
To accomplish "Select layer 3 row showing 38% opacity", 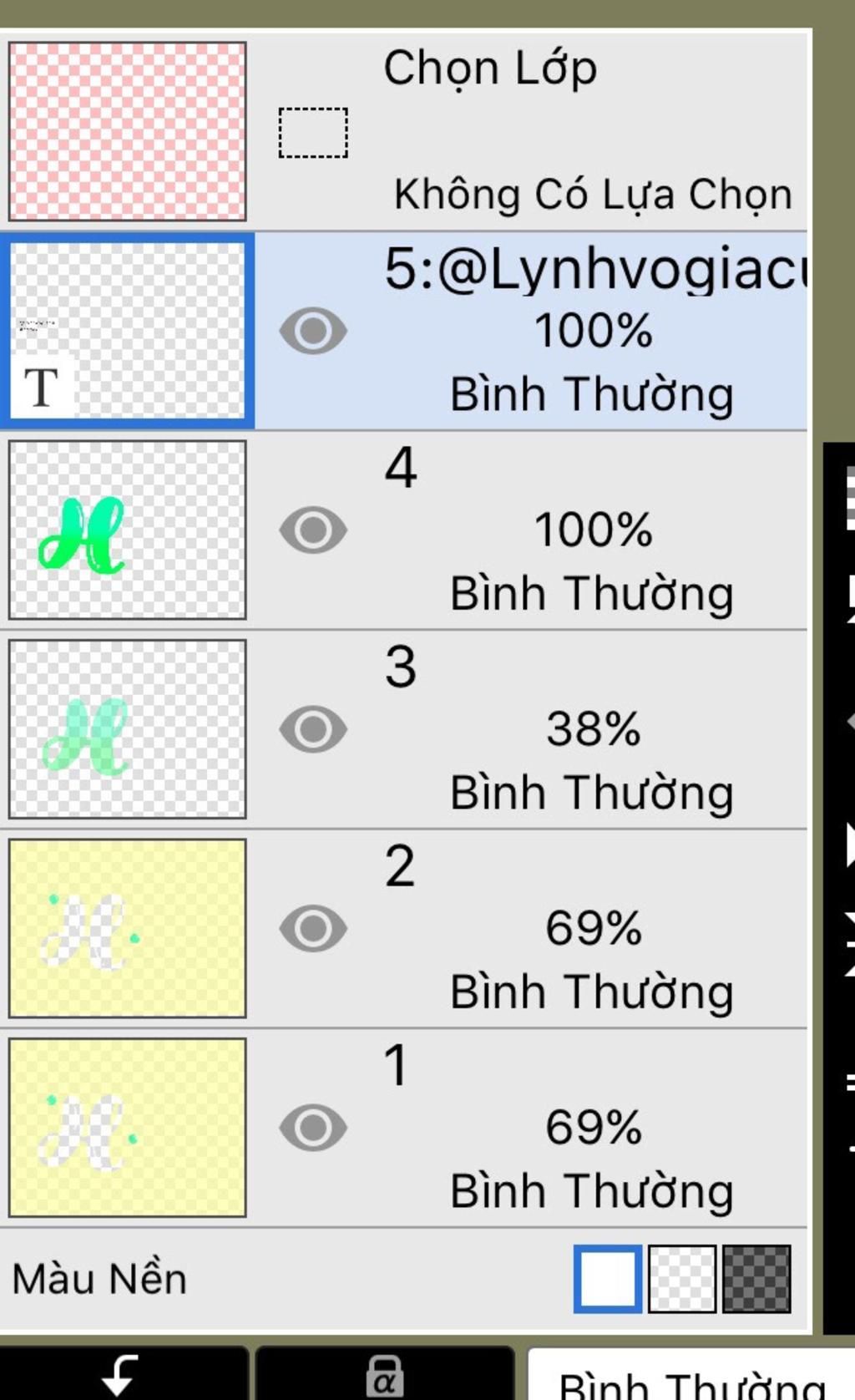I will (404, 729).
